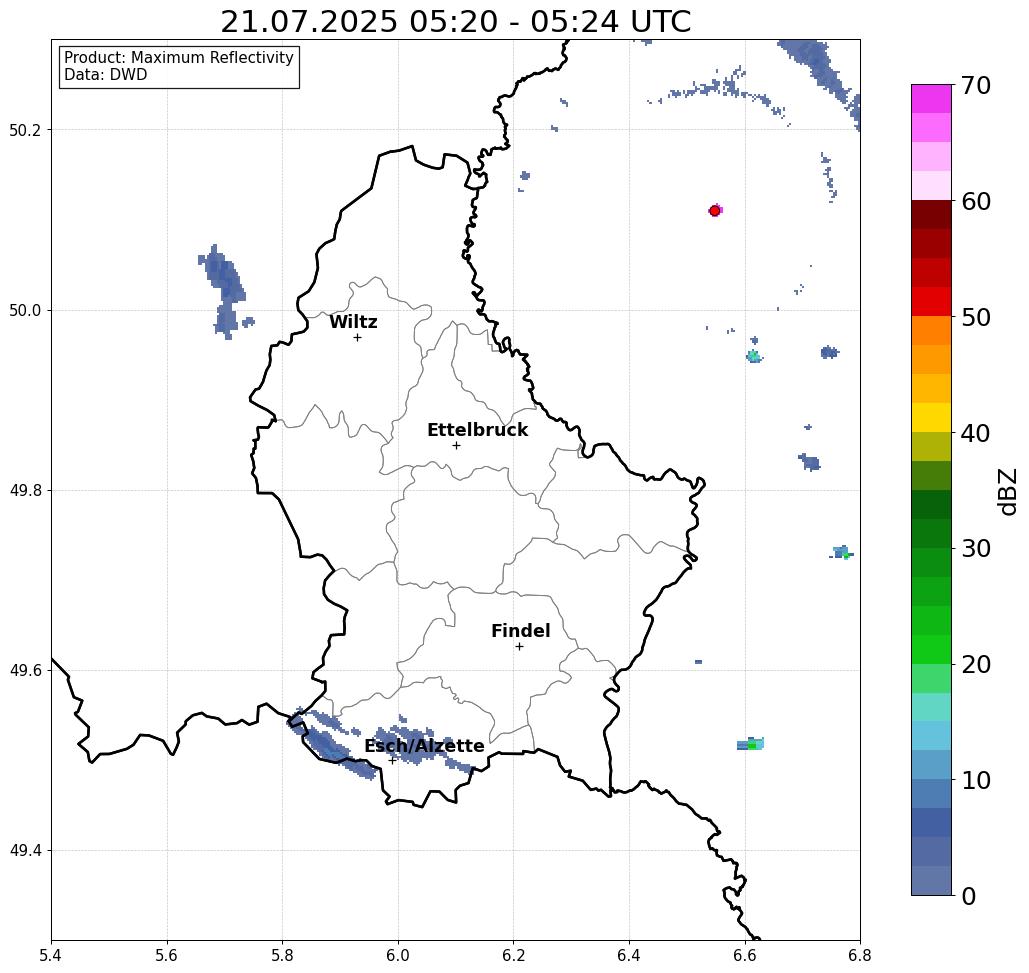Click the dBZ colorbar axis label

(1008, 491)
